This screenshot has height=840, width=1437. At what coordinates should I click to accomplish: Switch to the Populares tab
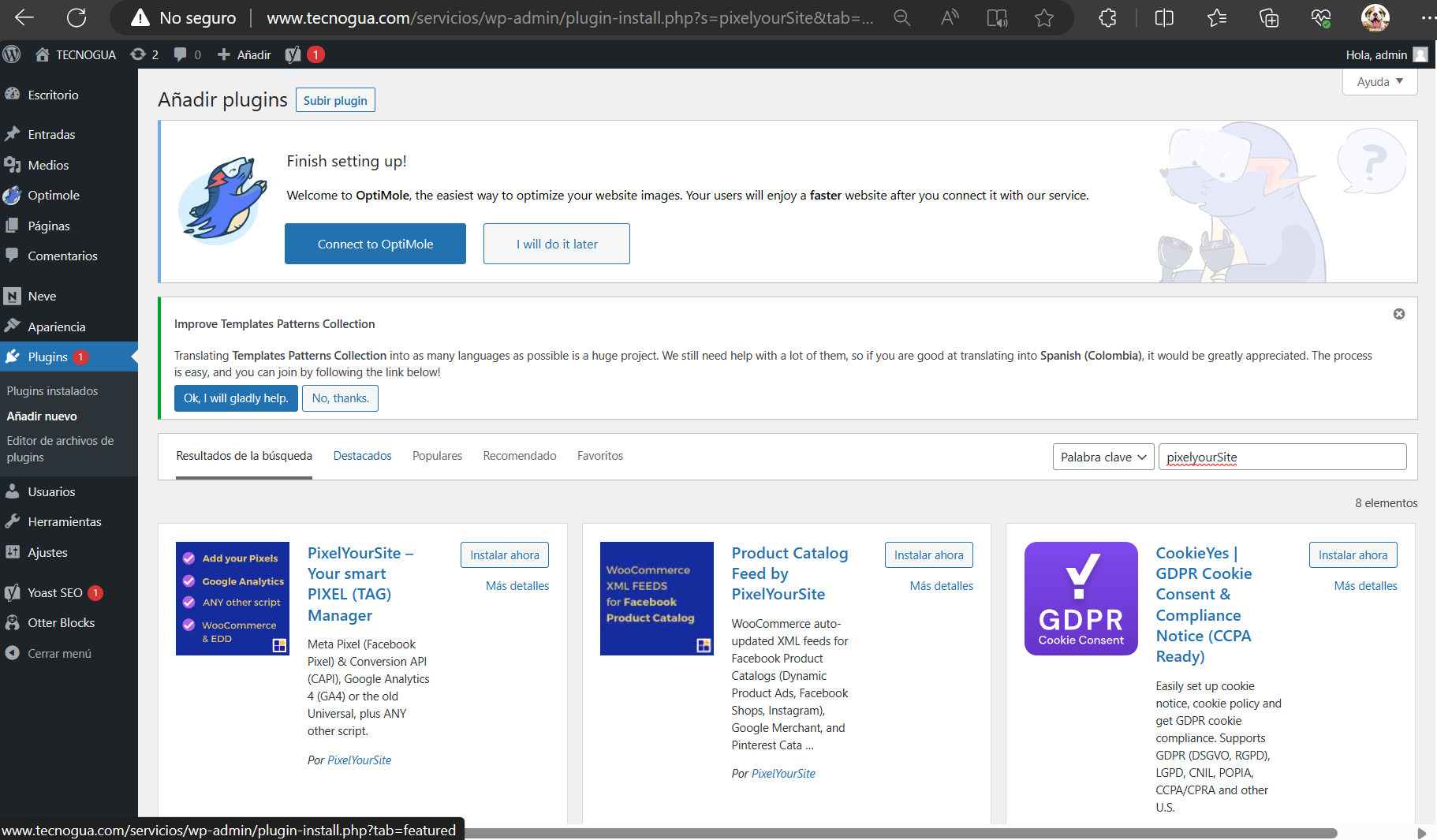437,456
